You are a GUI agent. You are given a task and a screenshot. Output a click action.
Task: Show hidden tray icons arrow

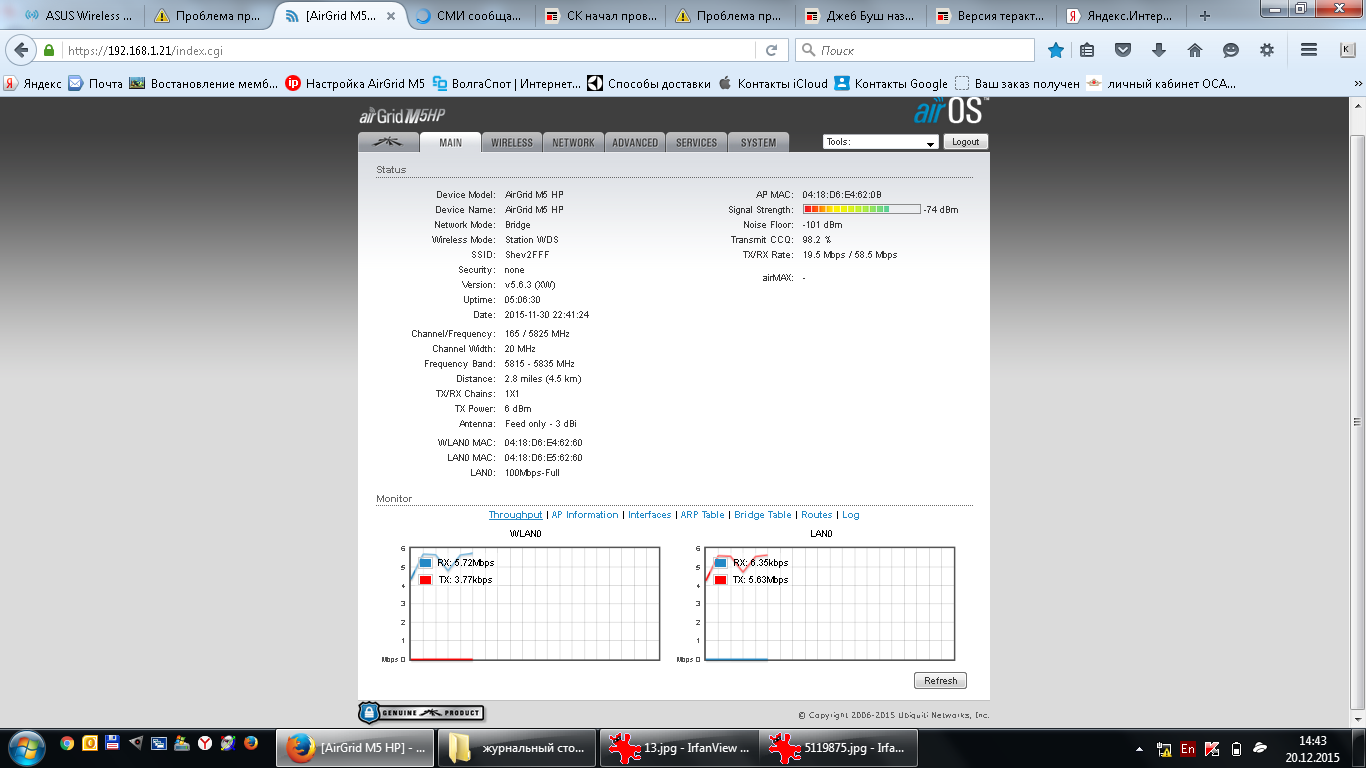(1140, 748)
